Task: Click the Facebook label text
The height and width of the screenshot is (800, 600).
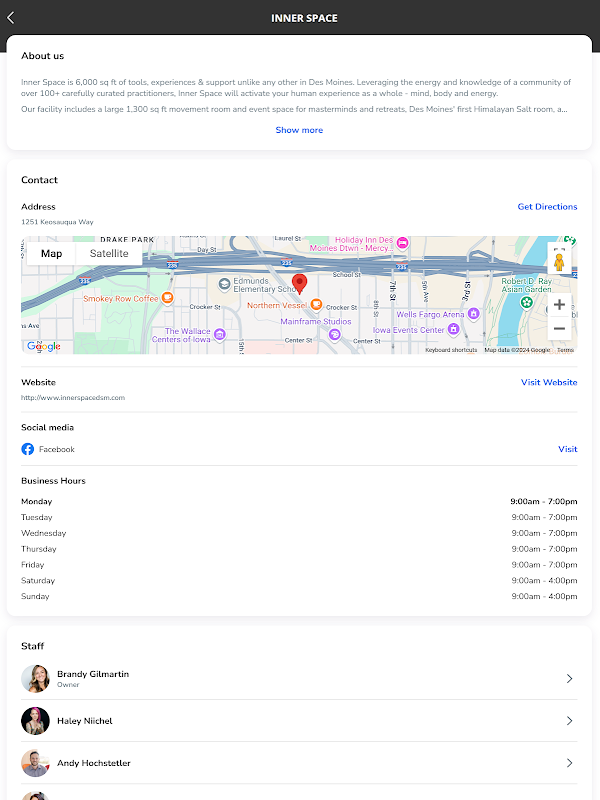Action: coord(57,449)
